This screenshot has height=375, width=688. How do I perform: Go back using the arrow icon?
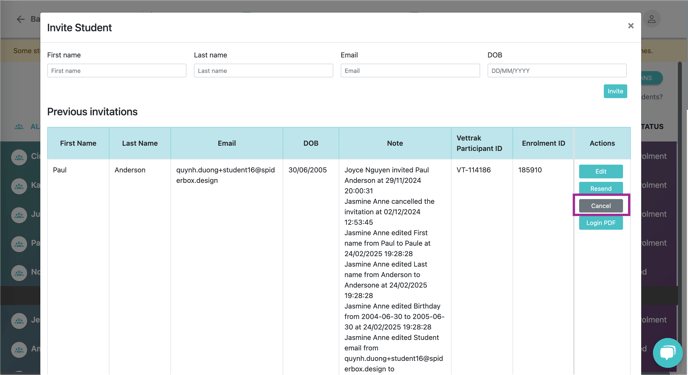(x=21, y=19)
